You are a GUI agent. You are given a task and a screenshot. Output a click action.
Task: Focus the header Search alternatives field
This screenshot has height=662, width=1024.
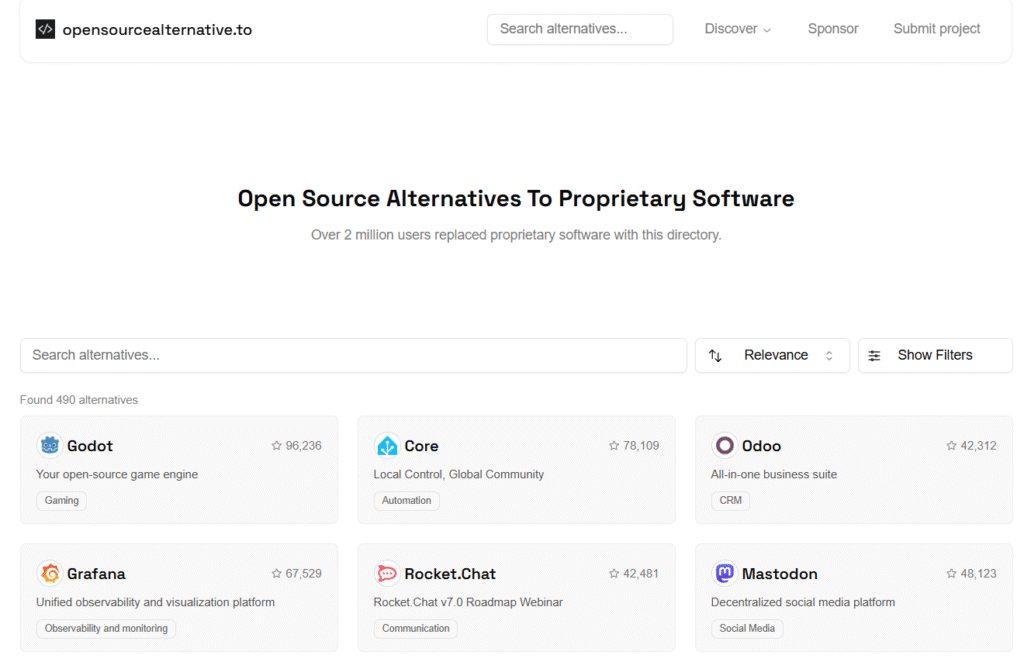580,29
